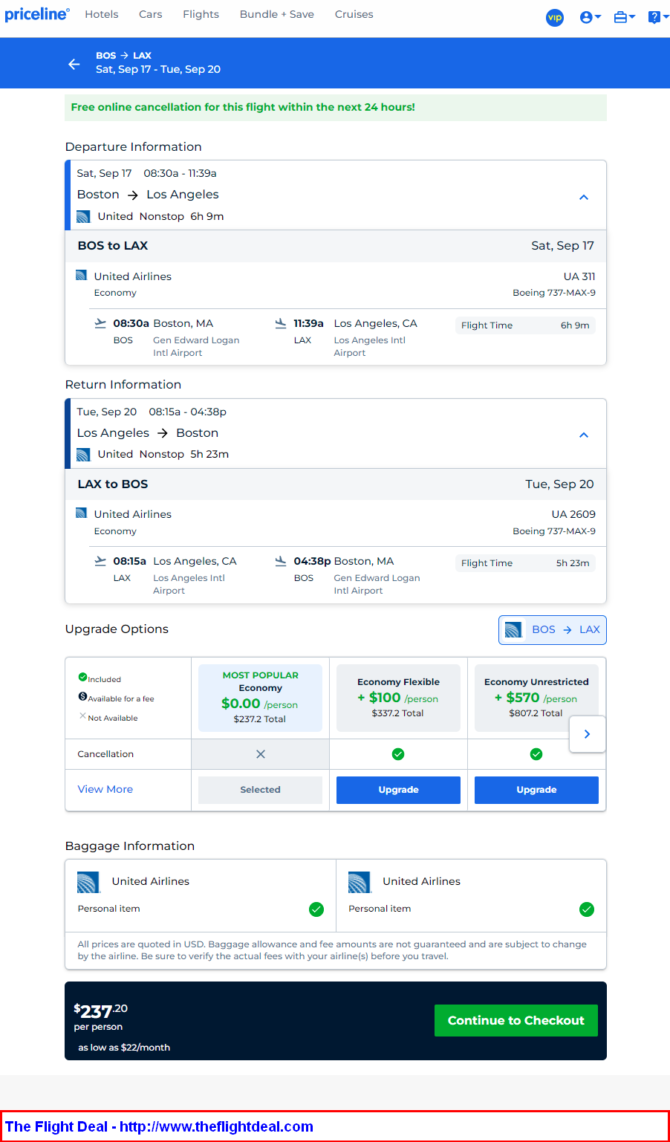Viewport: 670px width, 1142px height.
Task: Click landing plane icon at 11:39a Los Angeles
Action: point(281,323)
